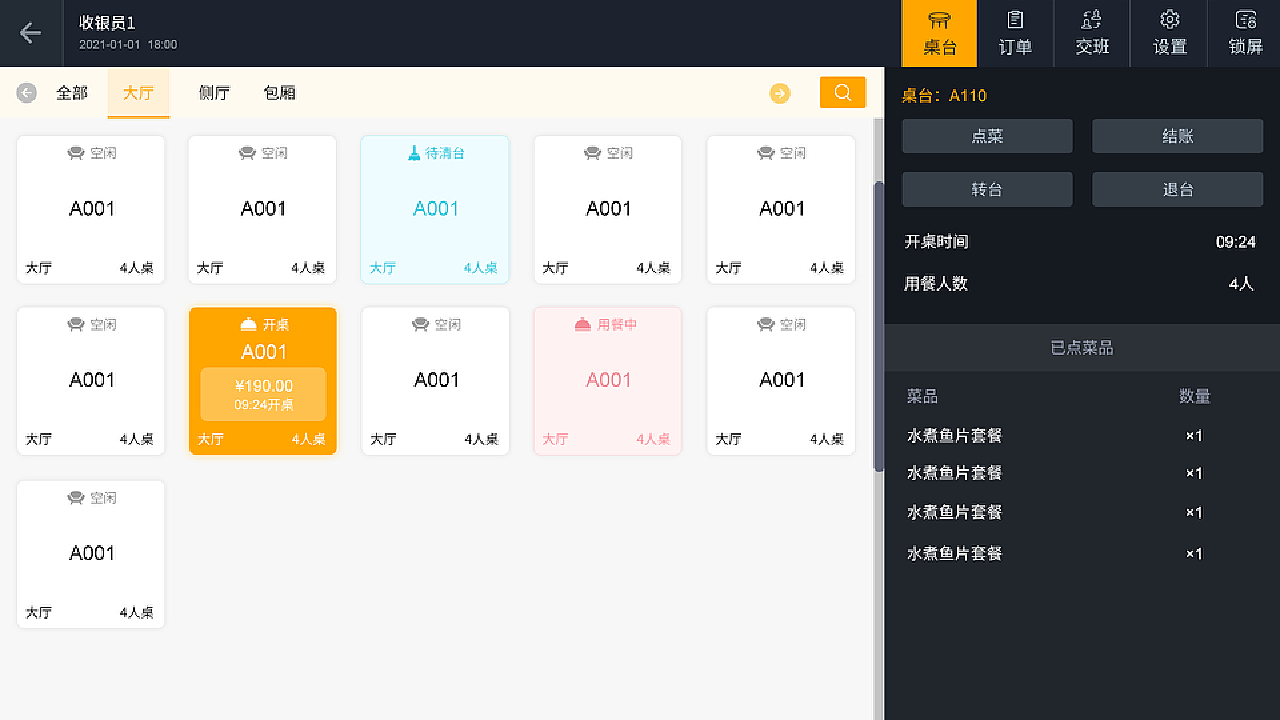This screenshot has width=1280, height=720.
Task: Click the 用餐人数 label
Action: pyautogui.click(x=936, y=284)
